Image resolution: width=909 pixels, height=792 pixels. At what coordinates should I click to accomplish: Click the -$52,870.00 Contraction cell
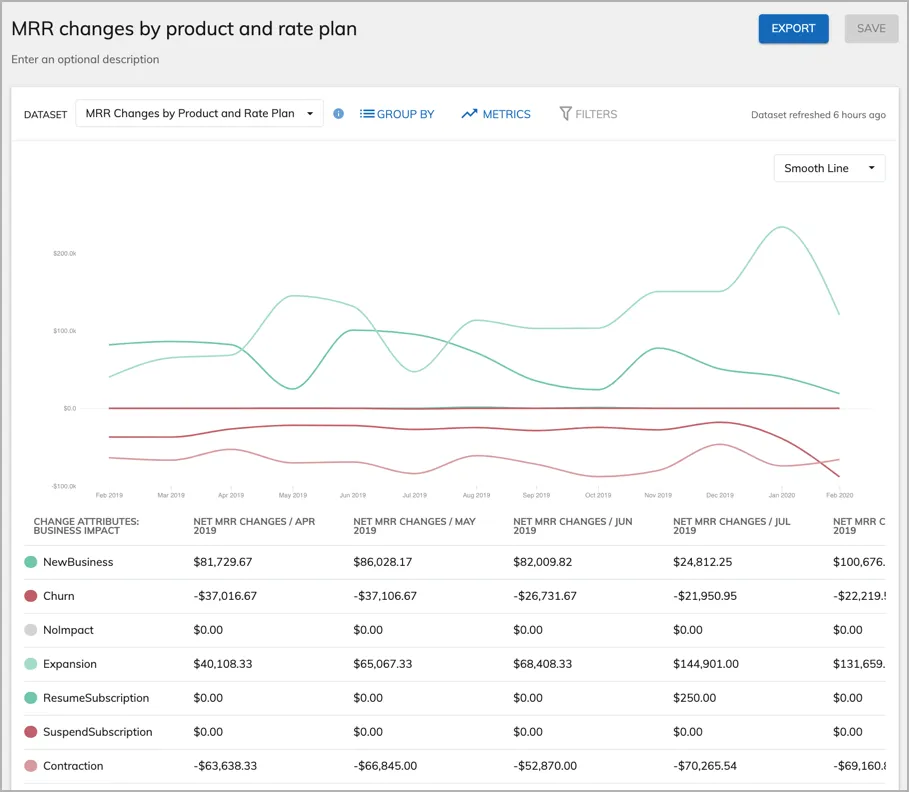545,766
